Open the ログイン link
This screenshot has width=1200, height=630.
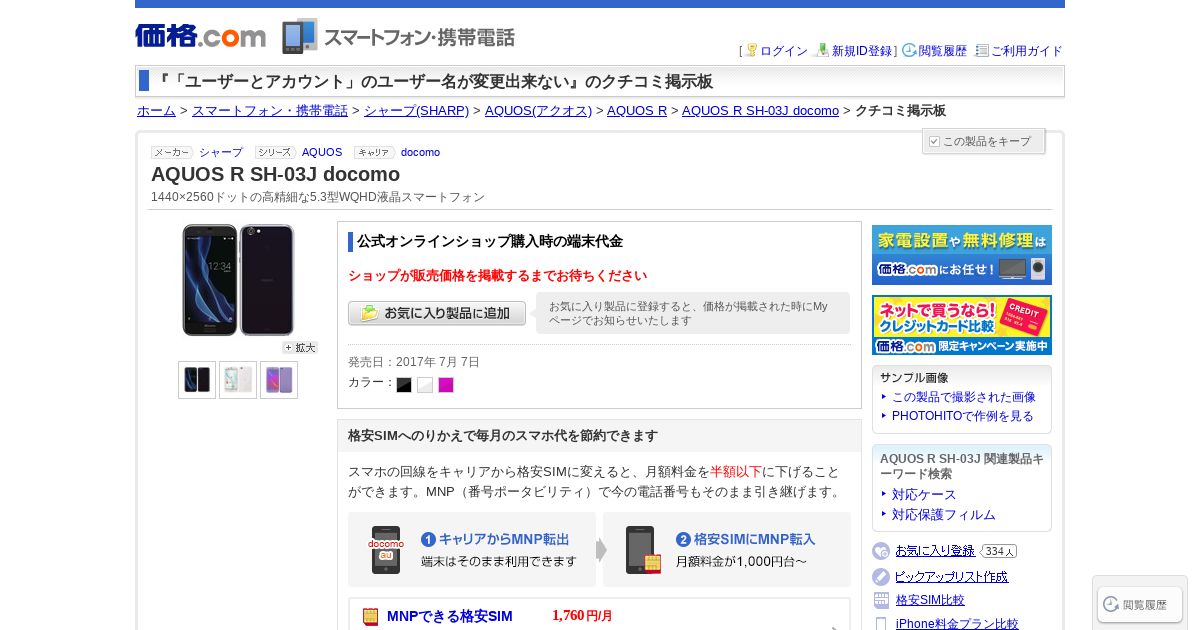(784, 51)
